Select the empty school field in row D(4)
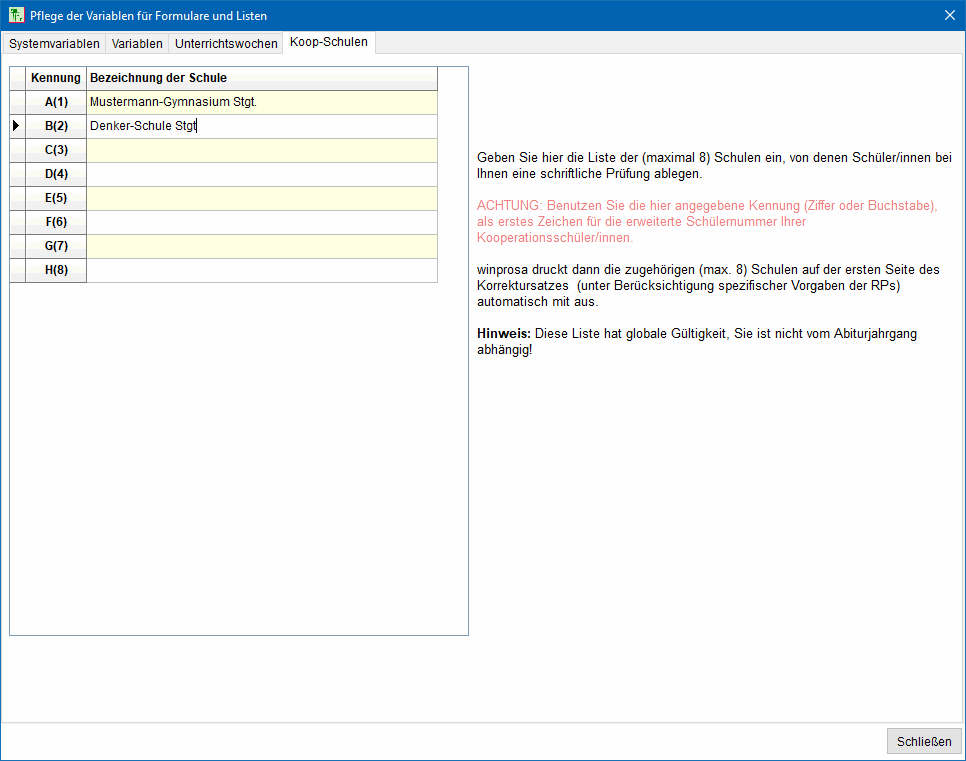This screenshot has height=761, width=966. (x=261, y=174)
